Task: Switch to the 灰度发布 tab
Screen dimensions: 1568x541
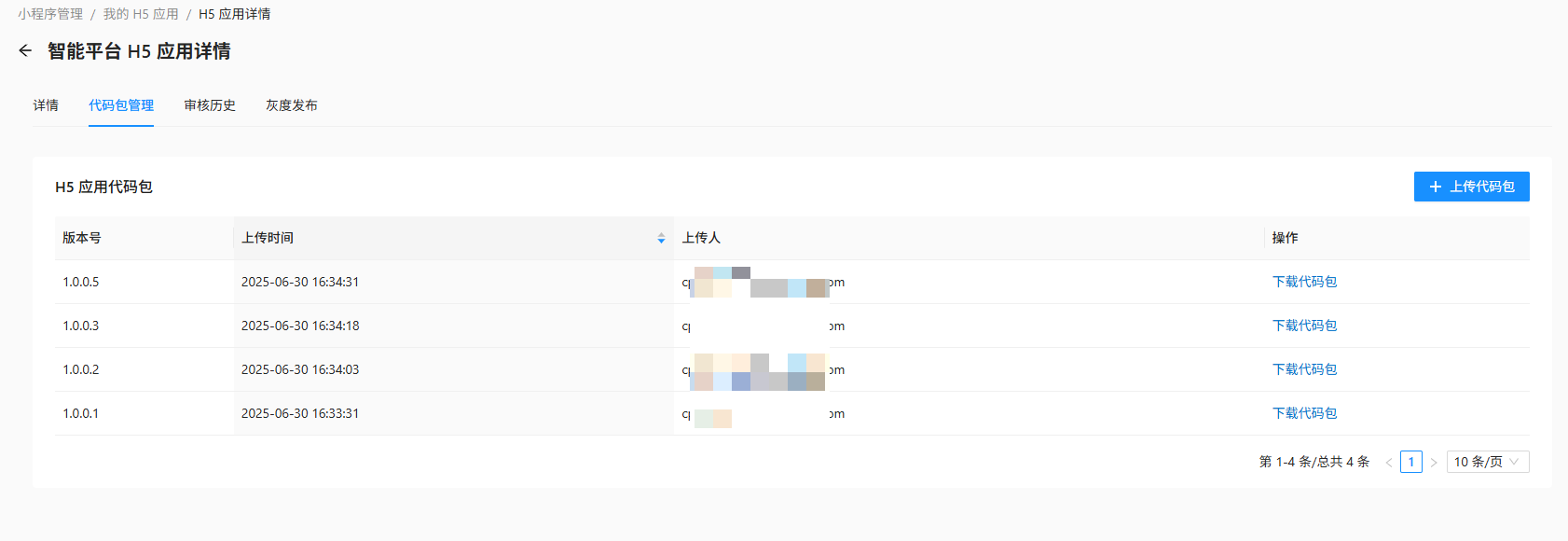Action: point(292,105)
